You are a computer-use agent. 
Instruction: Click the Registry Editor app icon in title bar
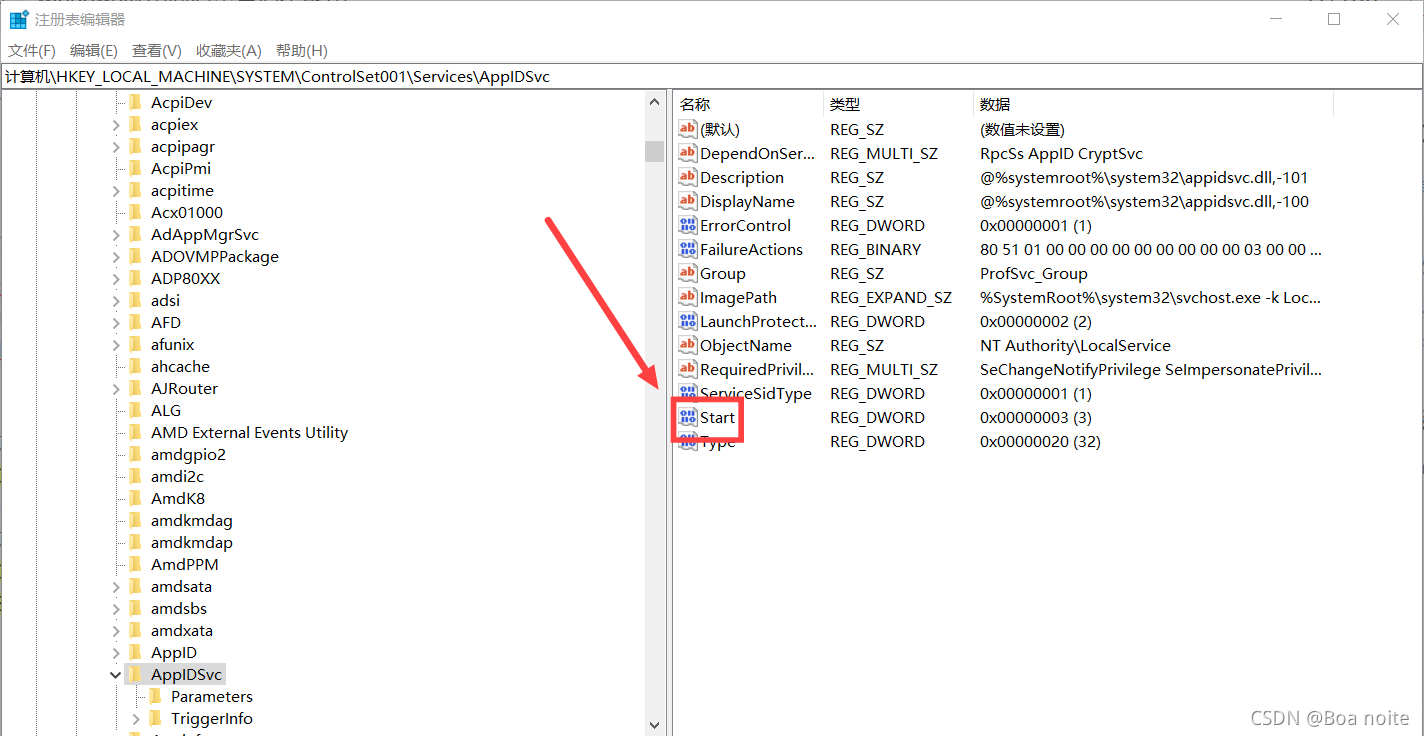pos(18,19)
